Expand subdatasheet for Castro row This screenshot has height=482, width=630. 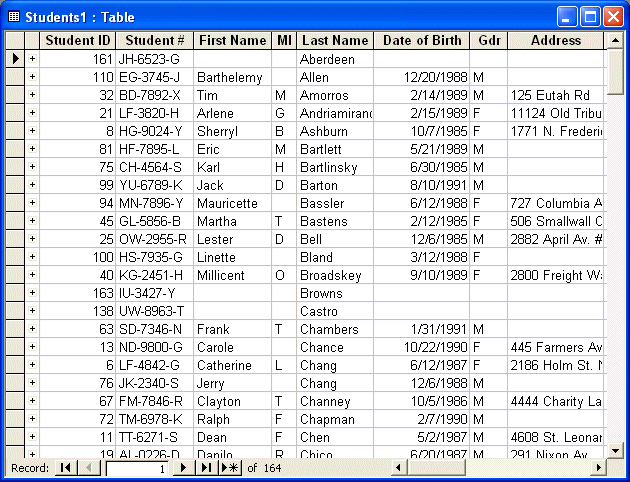pos(33,311)
